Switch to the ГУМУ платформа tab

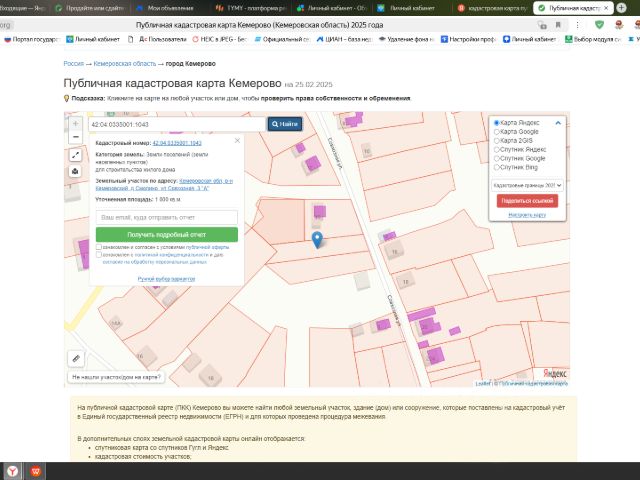click(251, 8)
